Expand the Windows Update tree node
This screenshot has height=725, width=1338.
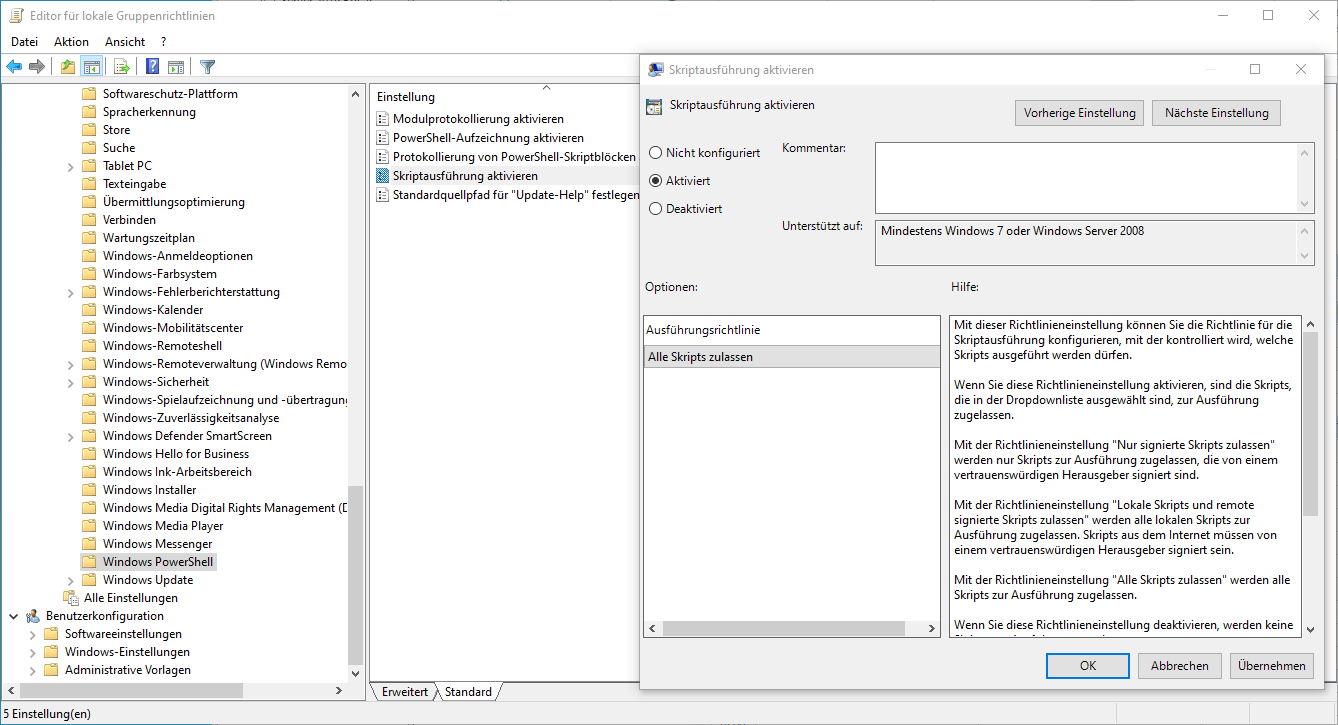tap(70, 580)
